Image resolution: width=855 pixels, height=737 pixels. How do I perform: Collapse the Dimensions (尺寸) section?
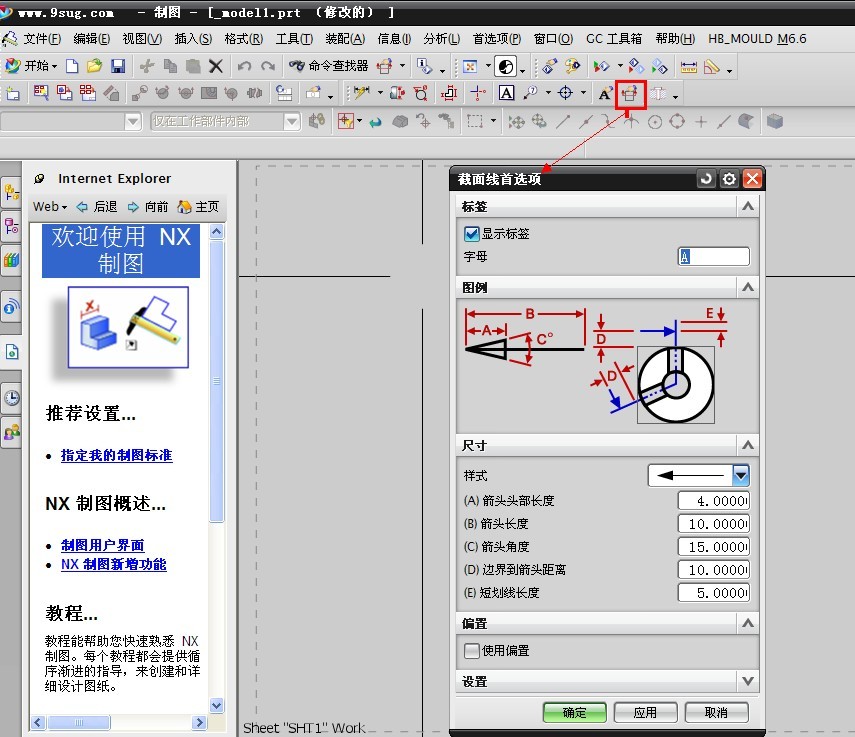coord(748,445)
